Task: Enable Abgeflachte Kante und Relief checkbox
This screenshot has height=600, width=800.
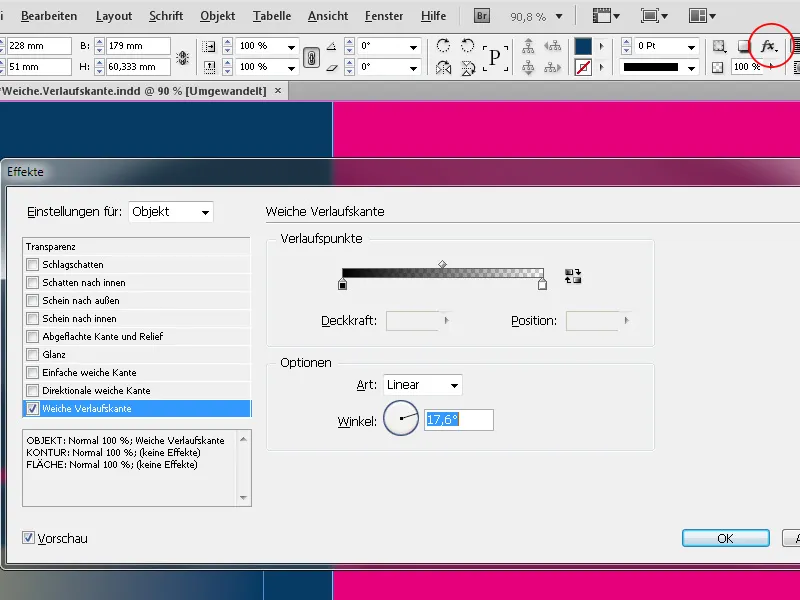Action: point(33,337)
